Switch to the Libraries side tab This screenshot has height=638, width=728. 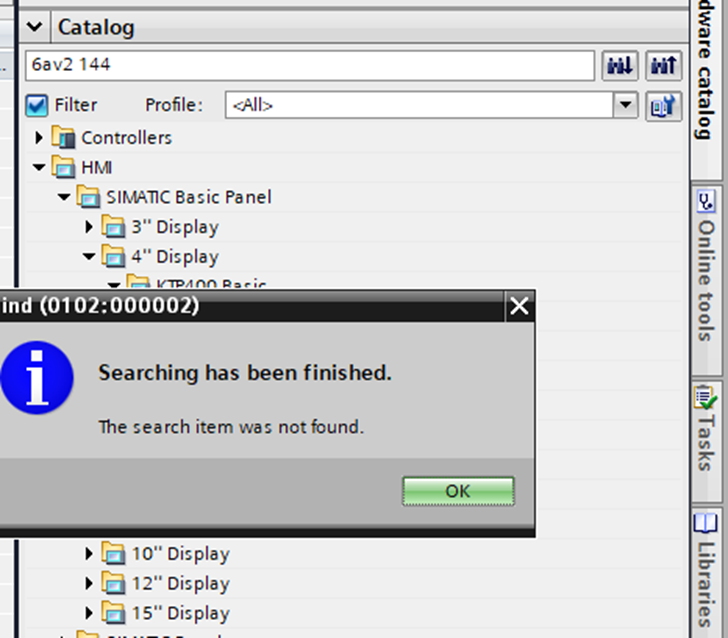(x=707, y=573)
